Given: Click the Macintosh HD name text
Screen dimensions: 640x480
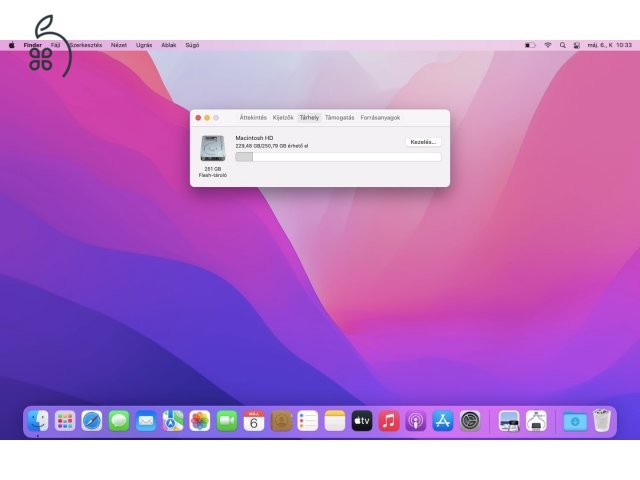Looking at the screenshot, I should (x=254, y=138).
